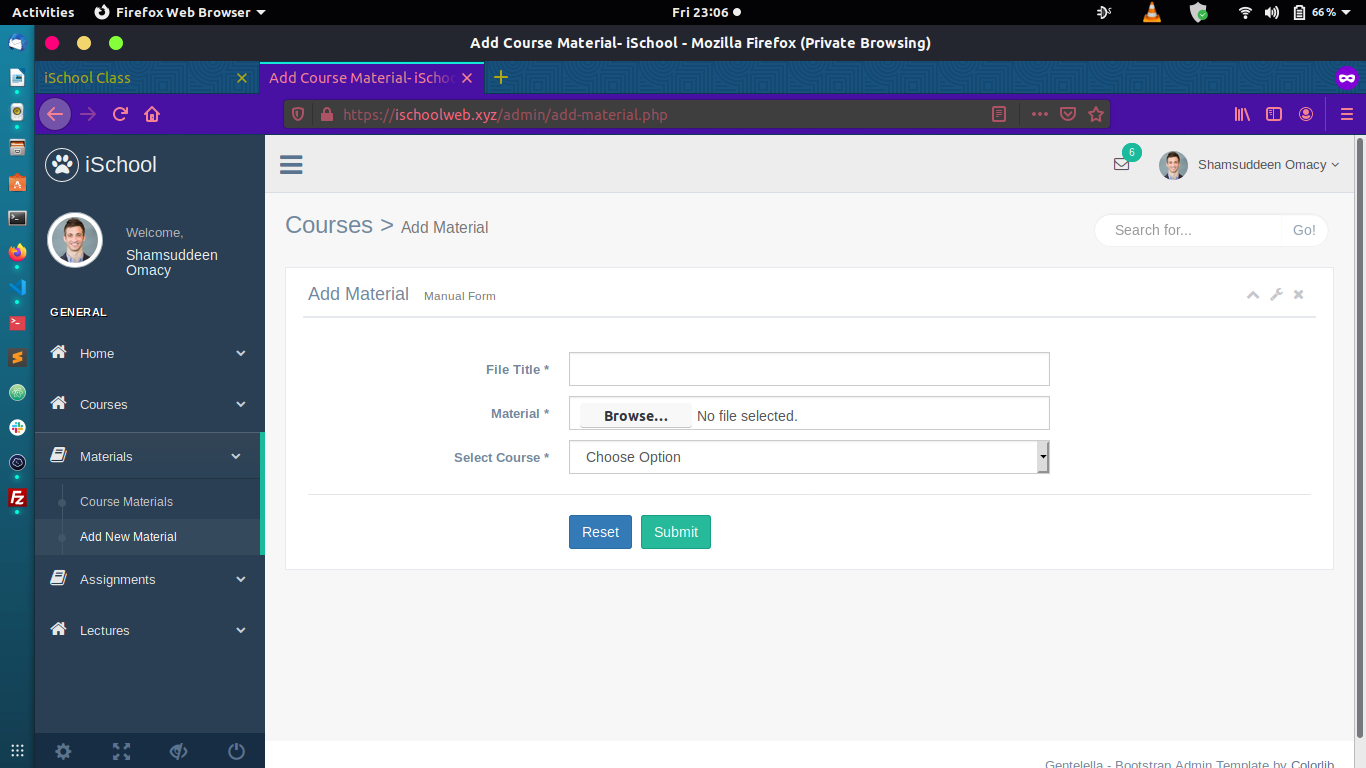Click the Go! search button
This screenshot has height=768, width=1366.
(1304, 230)
